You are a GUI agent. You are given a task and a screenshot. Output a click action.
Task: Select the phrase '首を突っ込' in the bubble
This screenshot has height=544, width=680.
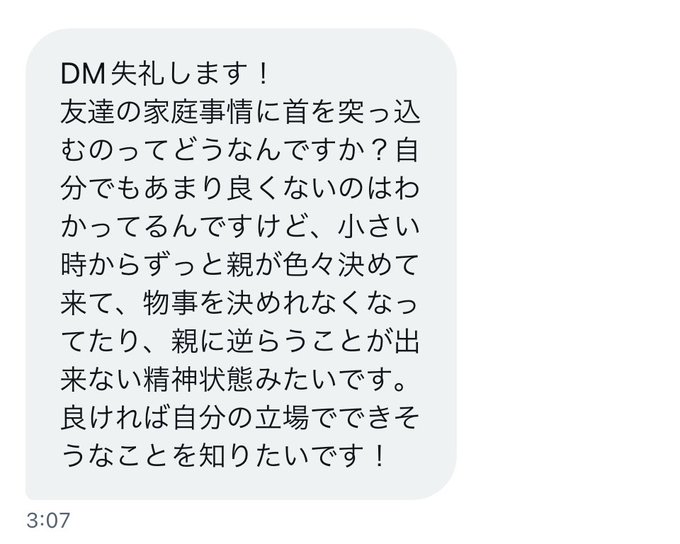(x=352, y=112)
